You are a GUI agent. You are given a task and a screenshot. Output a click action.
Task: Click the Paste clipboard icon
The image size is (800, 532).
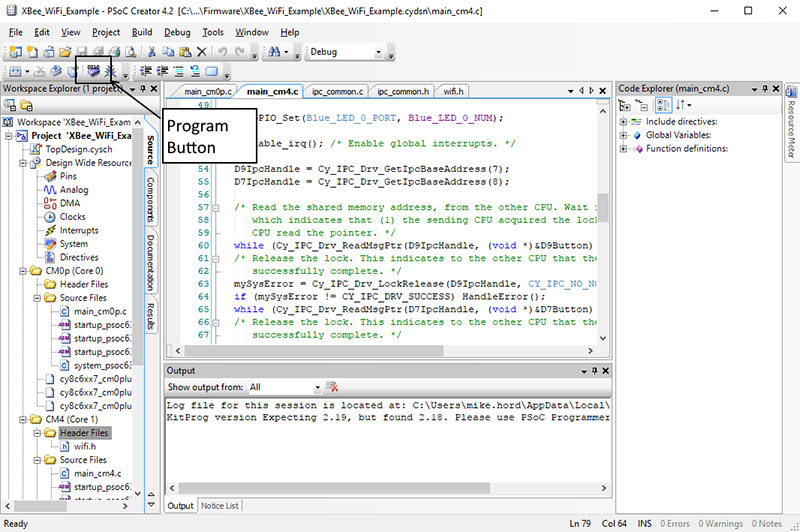pyautogui.click(x=185, y=52)
